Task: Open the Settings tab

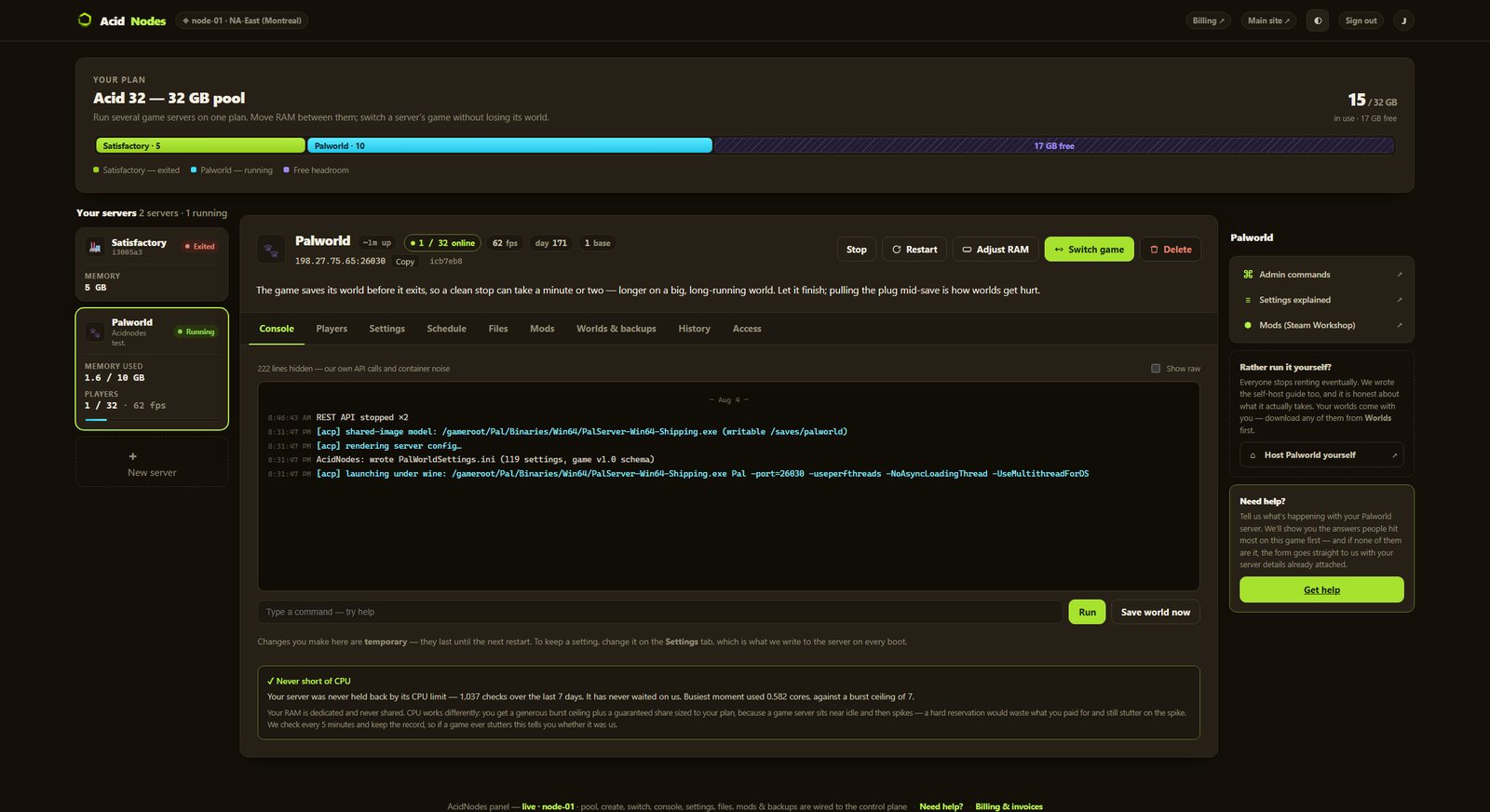Action: coord(386,329)
